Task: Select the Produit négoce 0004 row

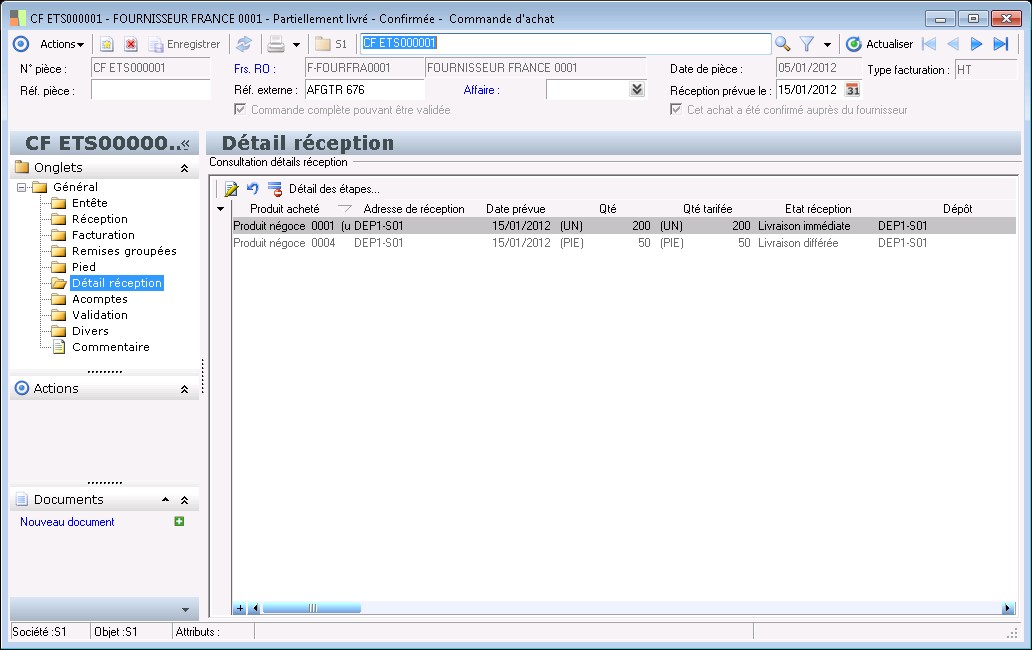Action: tap(624, 243)
